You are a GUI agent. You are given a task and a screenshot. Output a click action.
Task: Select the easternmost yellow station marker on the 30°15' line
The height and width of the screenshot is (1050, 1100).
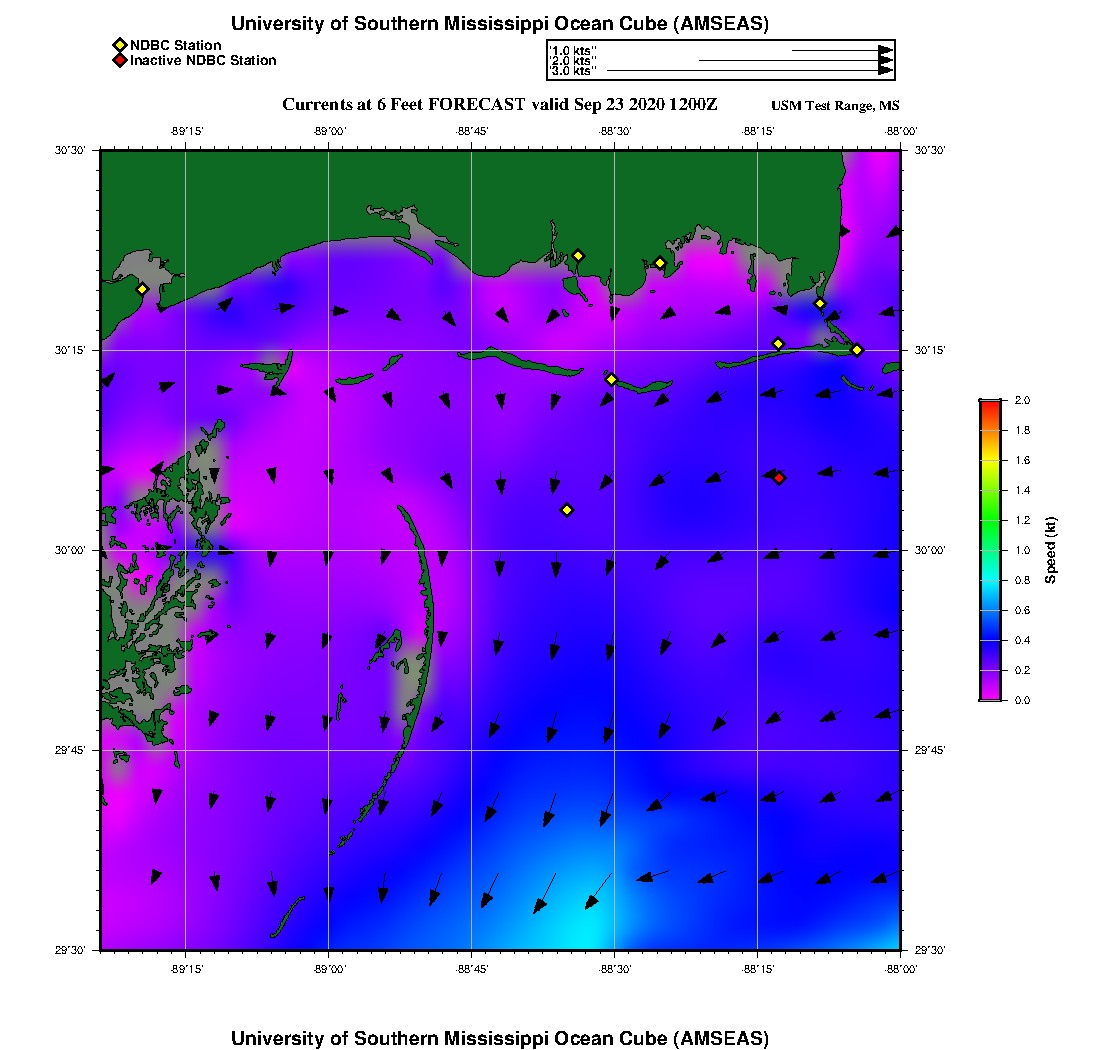coord(857,350)
